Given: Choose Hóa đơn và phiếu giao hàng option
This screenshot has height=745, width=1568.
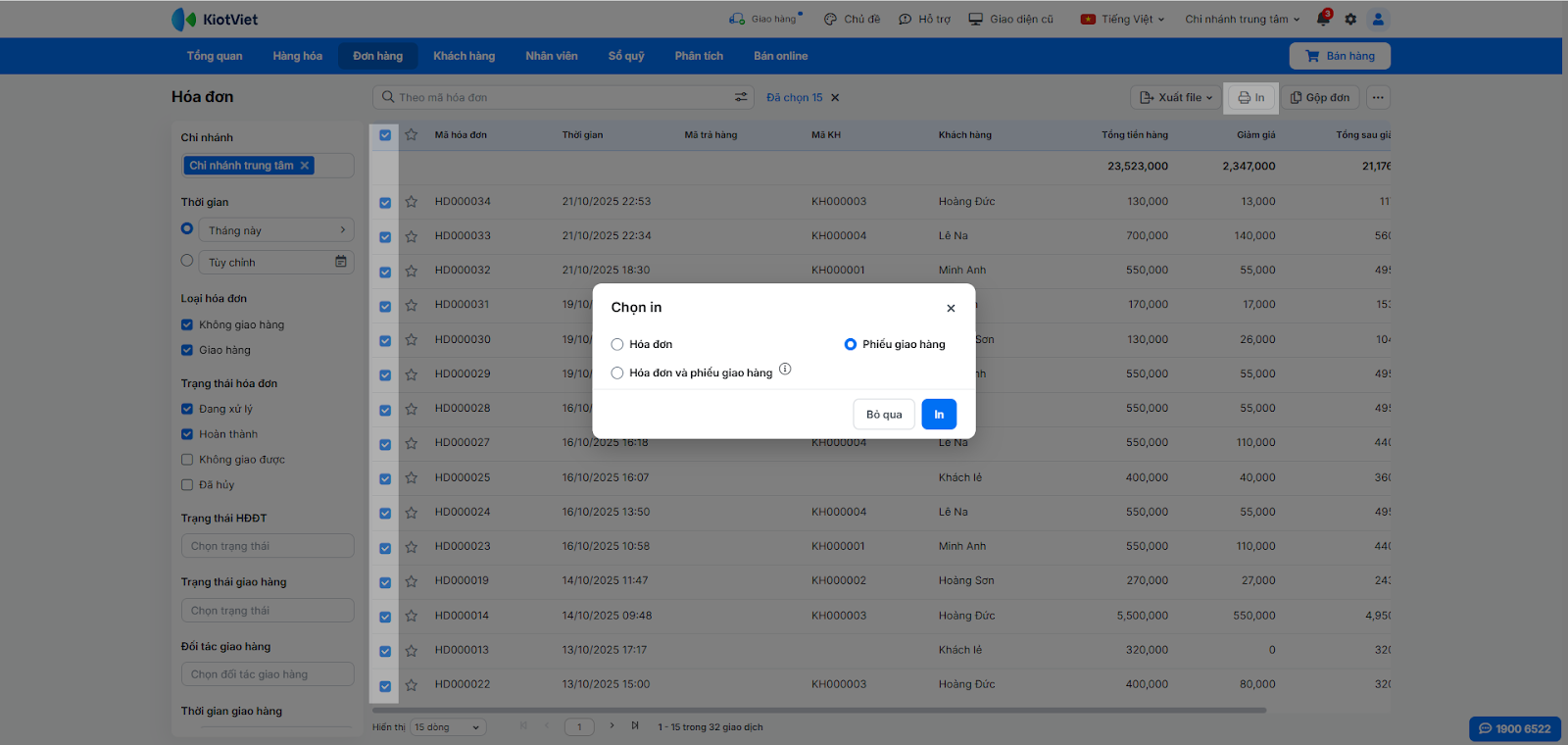Looking at the screenshot, I should pyautogui.click(x=617, y=372).
